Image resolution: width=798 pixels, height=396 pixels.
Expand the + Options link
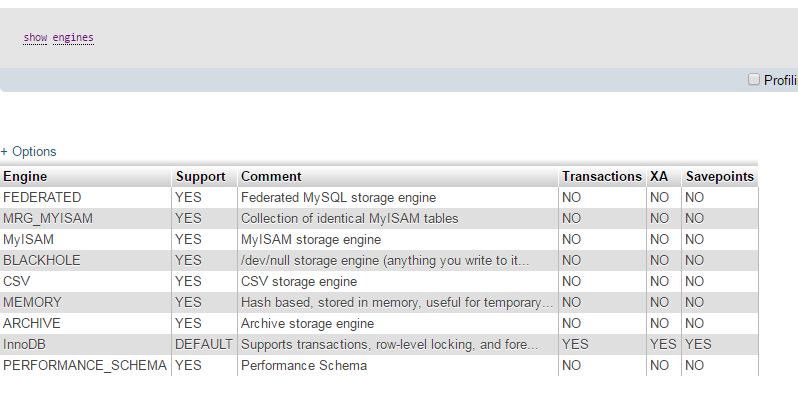pos(28,152)
